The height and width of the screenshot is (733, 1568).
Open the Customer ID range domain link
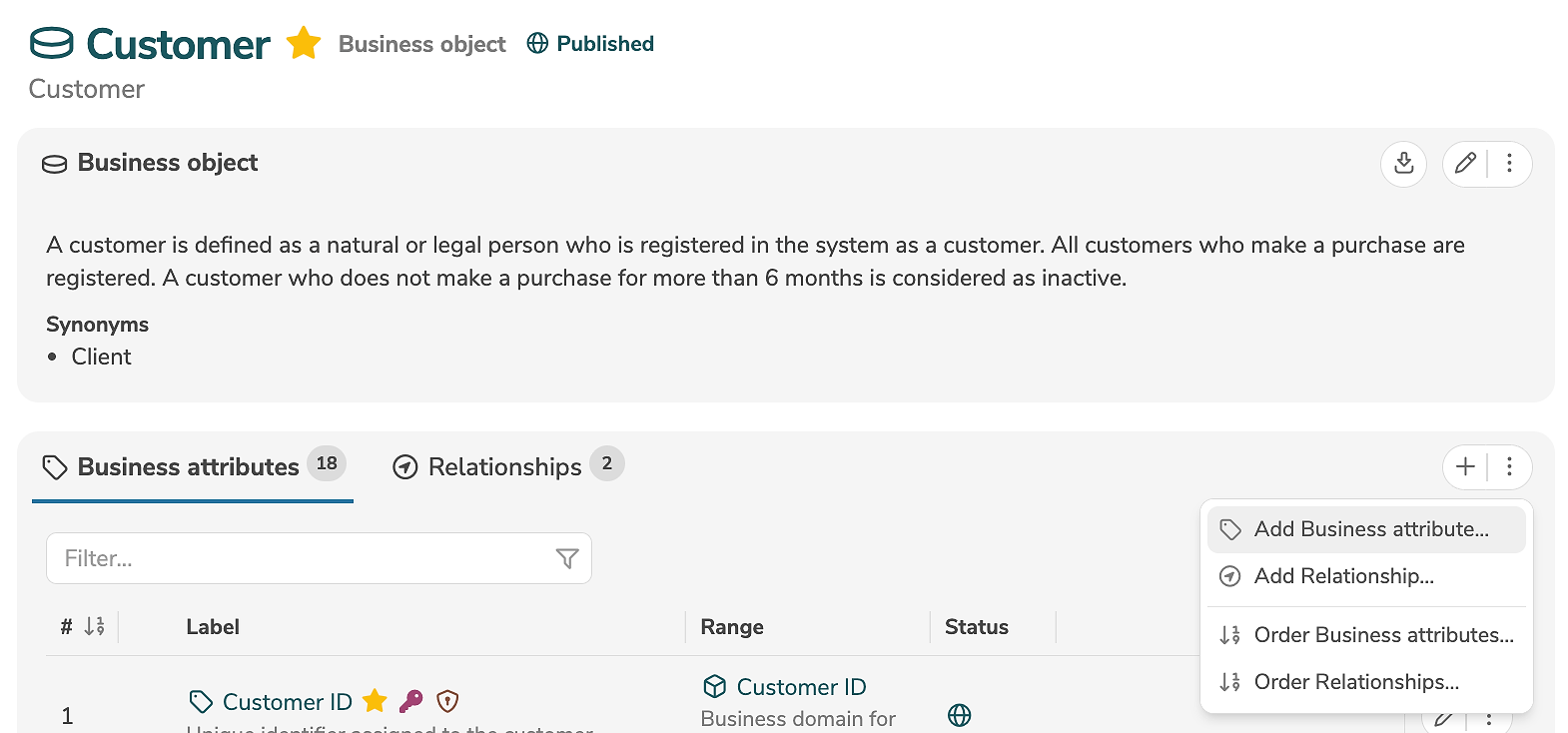(801, 687)
